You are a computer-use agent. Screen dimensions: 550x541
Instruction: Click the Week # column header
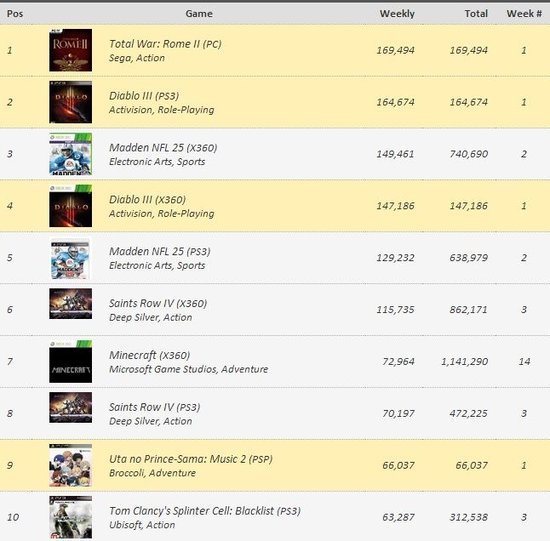pos(524,14)
